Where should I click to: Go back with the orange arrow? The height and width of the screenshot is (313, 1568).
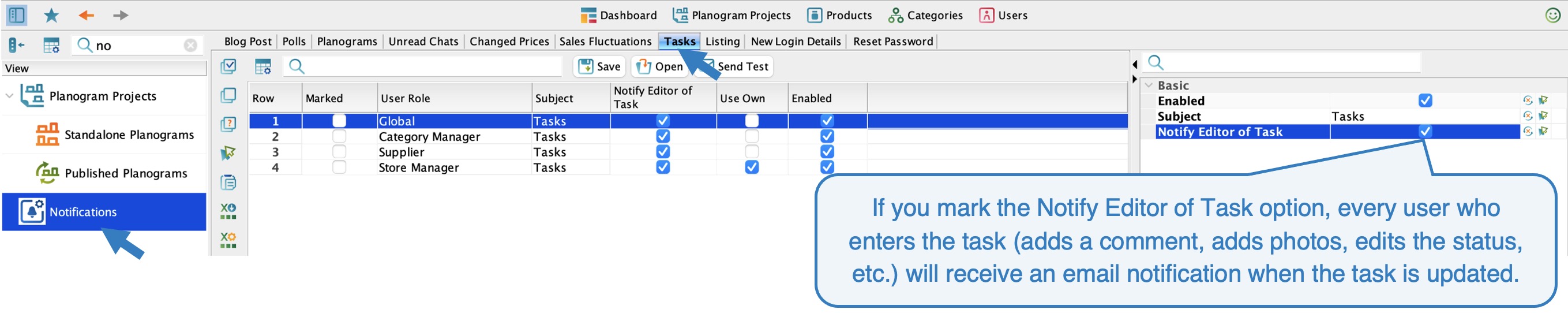tap(87, 15)
